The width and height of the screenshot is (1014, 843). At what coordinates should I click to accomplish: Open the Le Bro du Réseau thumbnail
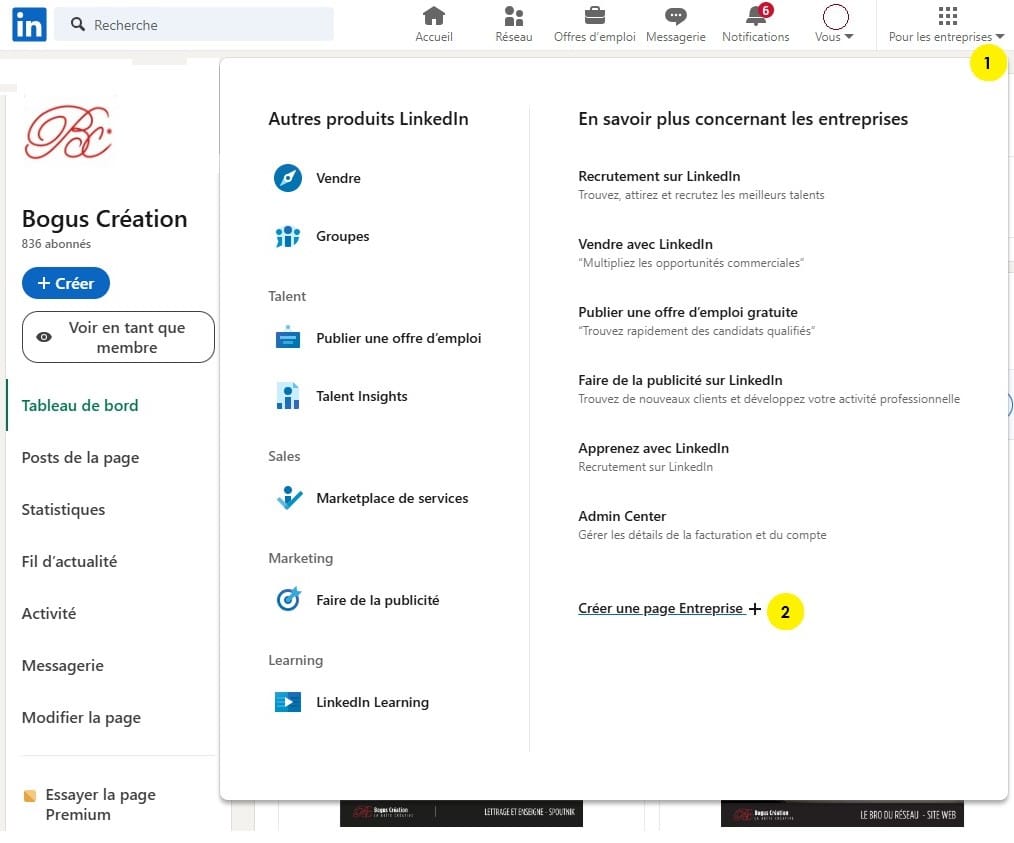click(x=842, y=813)
